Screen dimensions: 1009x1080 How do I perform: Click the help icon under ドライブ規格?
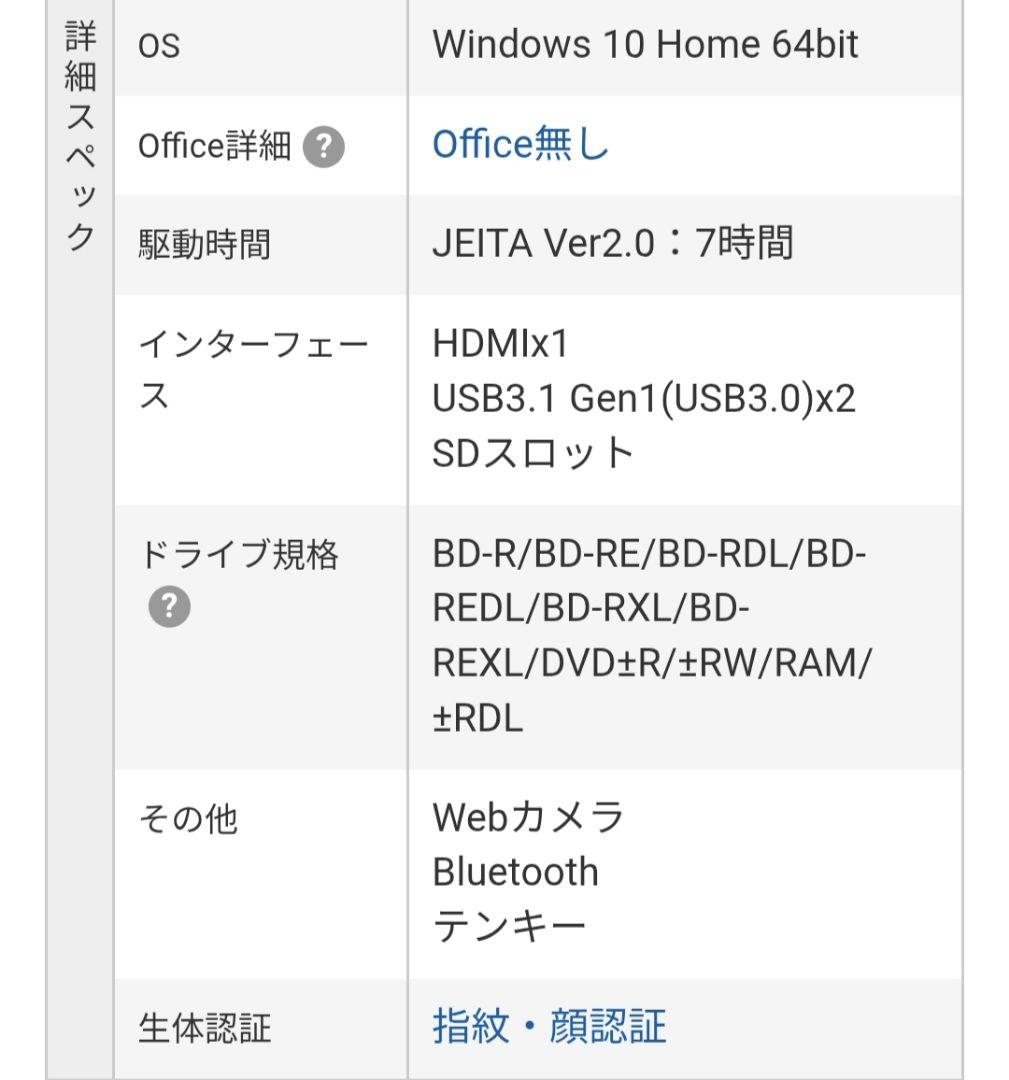click(x=169, y=606)
